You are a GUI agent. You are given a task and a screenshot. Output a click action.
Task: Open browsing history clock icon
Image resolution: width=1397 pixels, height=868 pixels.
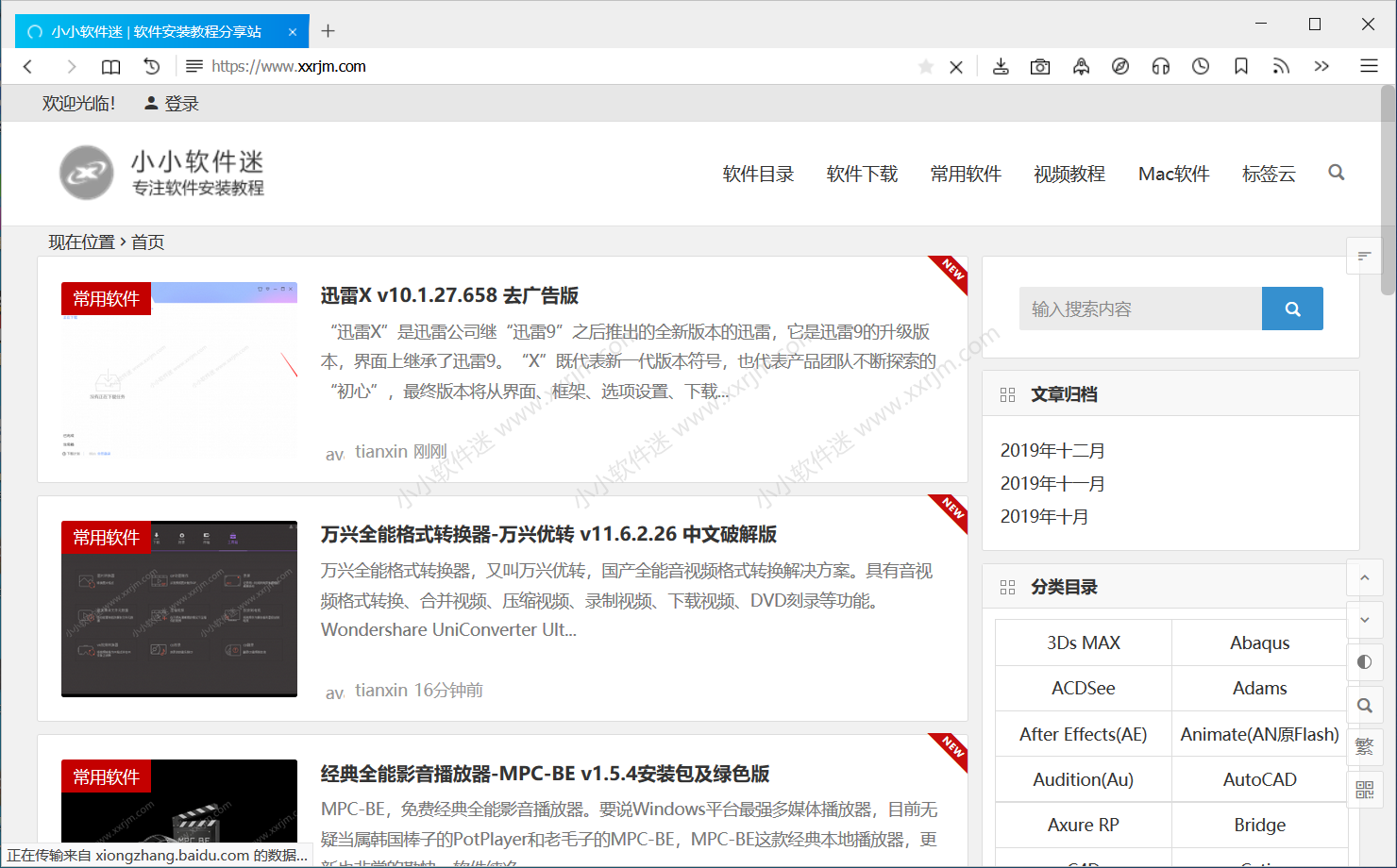tap(1201, 66)
